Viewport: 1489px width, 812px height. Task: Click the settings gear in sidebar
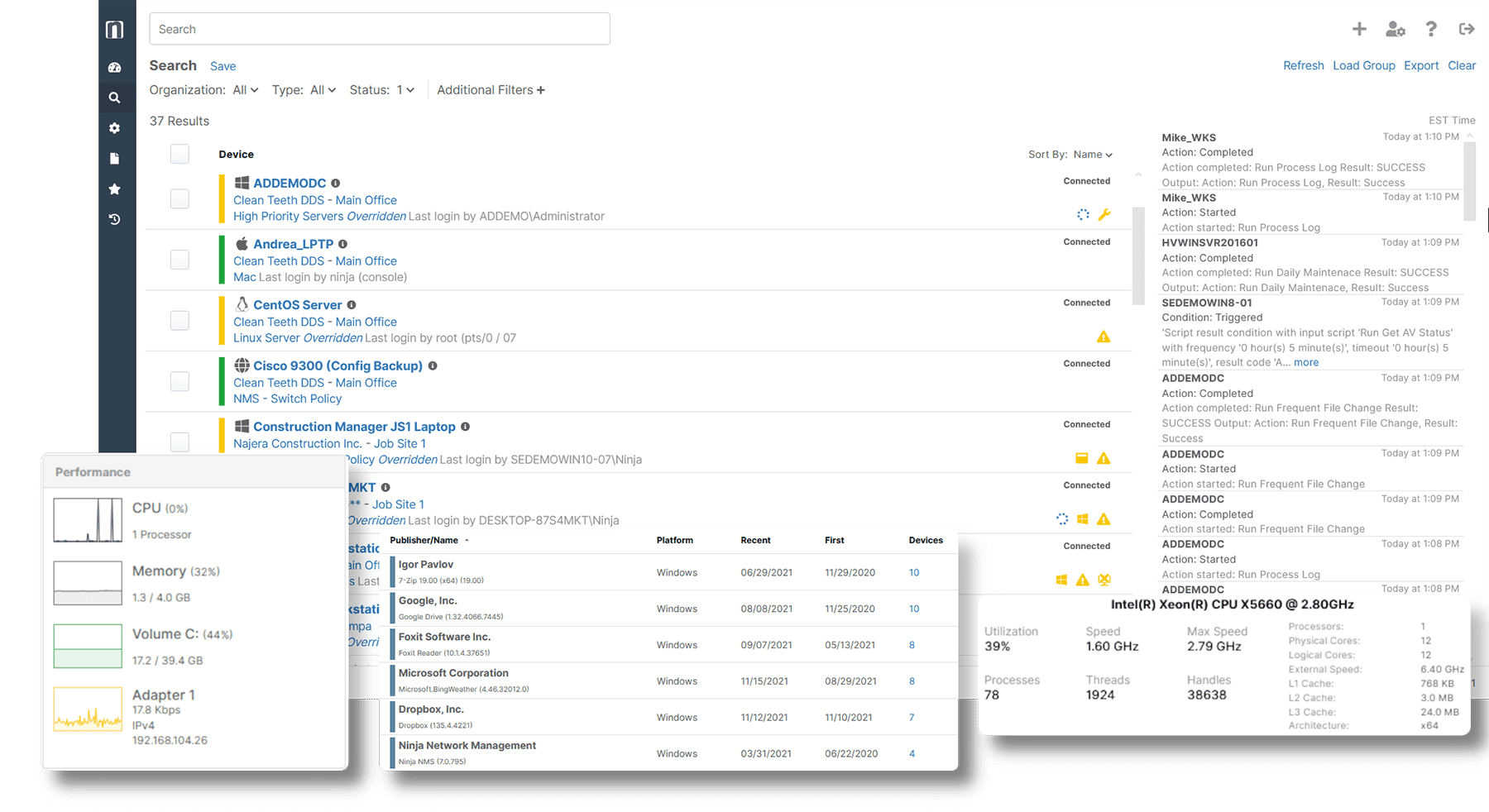115,128
